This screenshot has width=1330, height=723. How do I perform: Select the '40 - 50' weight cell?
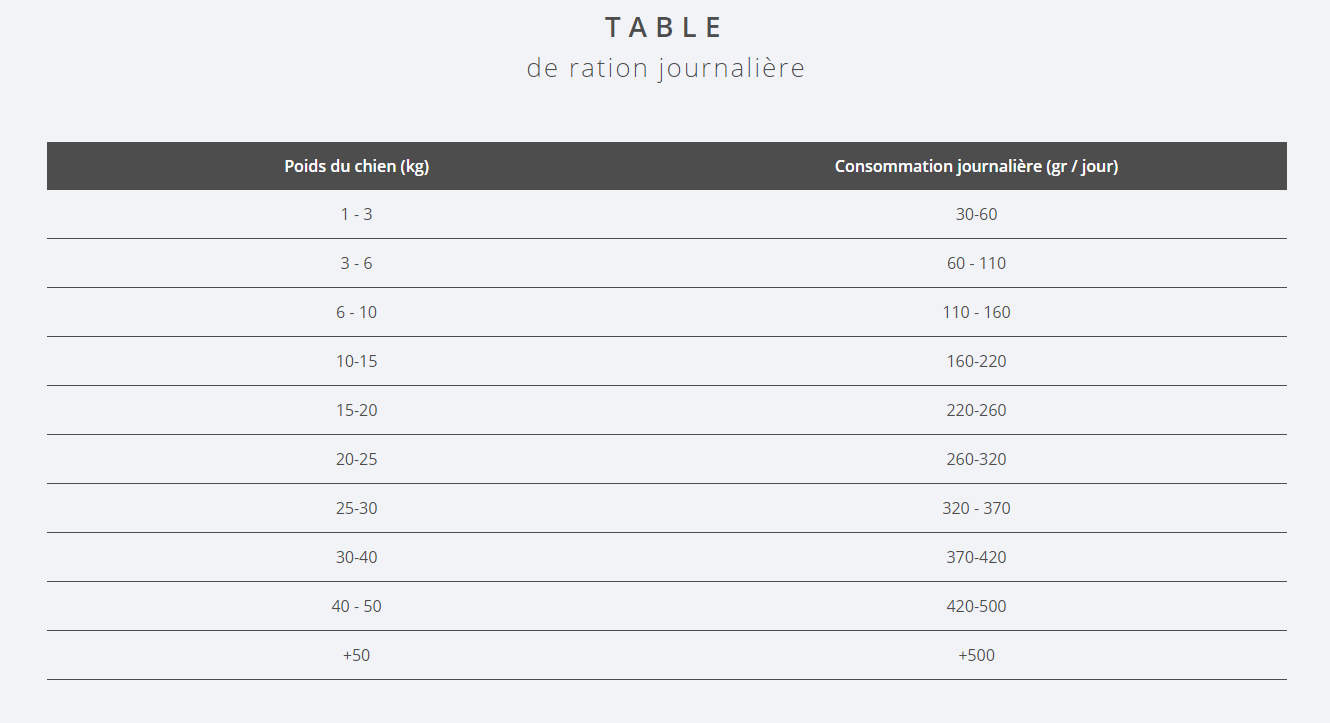[x=357, y=606]
